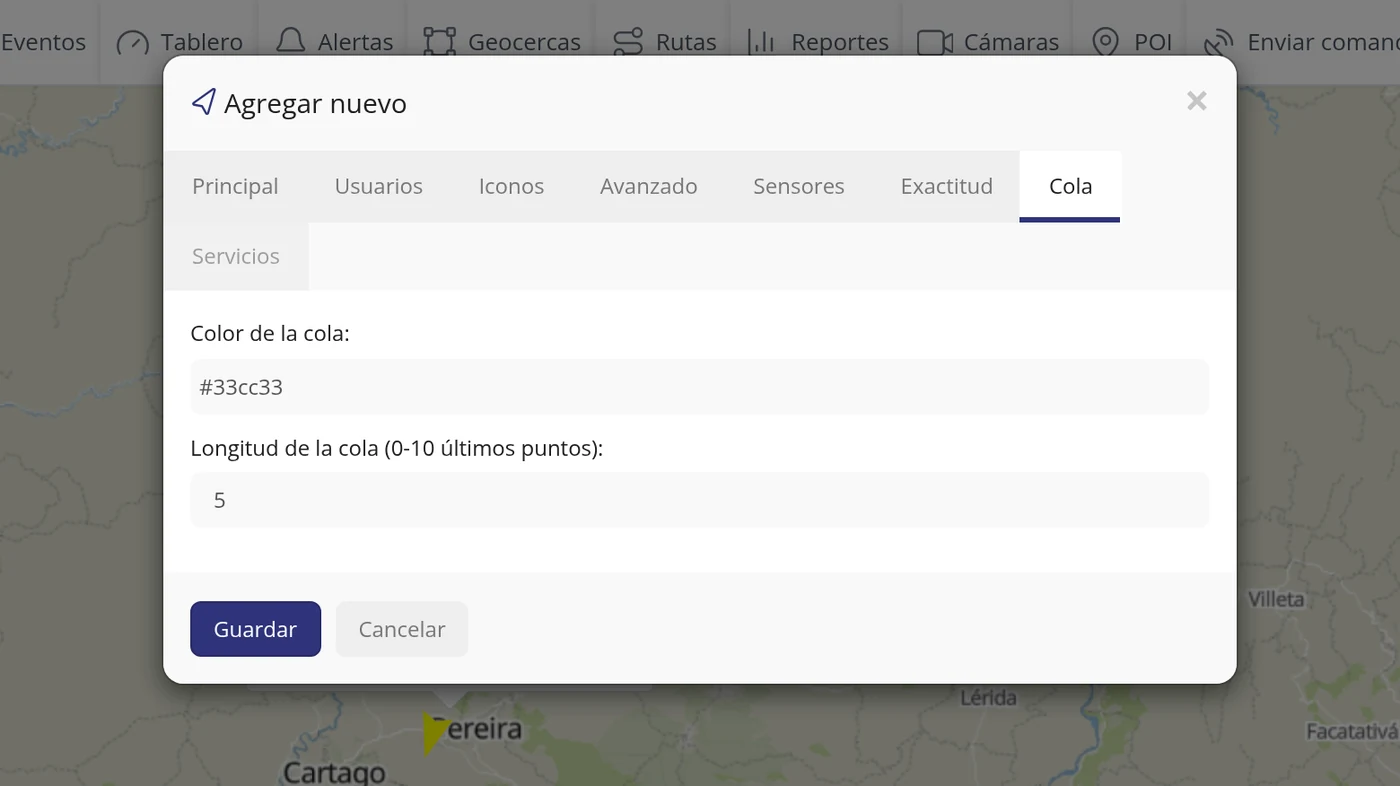Click the Lérida label on map
Image resolution: width=1400 pixels, height=786 pixels.
pyautogui.click(x=988, y=698)
